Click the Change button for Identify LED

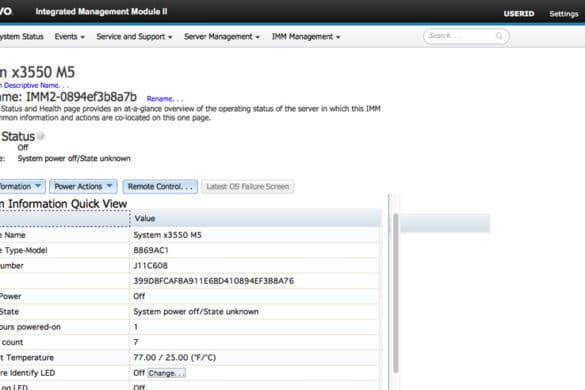click(166, 373)
